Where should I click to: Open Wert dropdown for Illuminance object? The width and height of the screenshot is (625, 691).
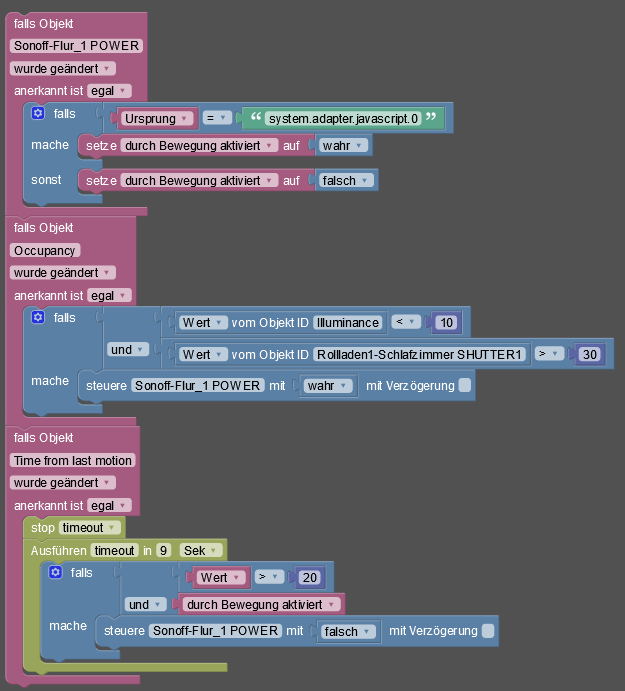coord(203,323)
